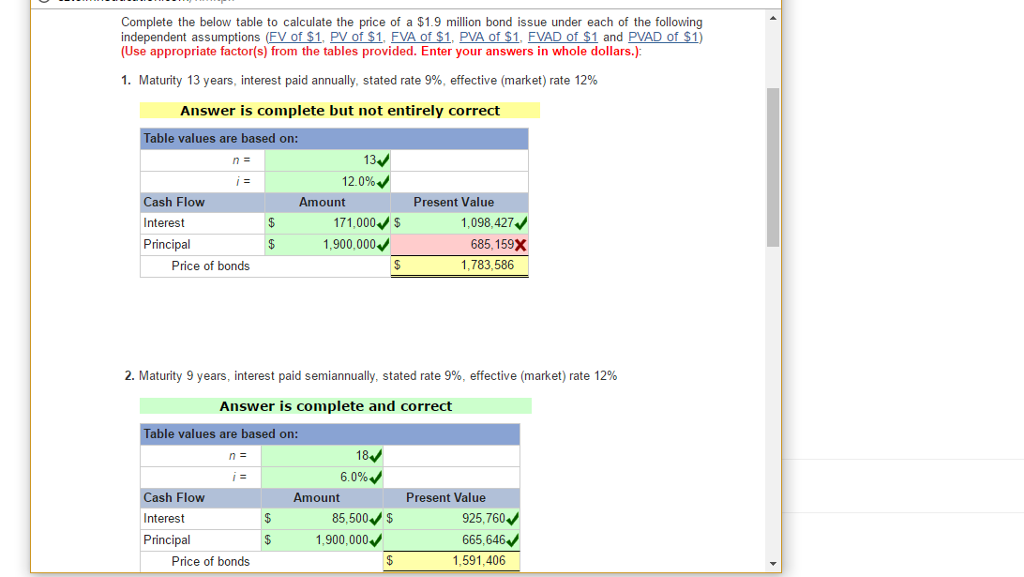Viewport: 1024px width, 577px height.
Task: Open the FVAD of $1 link
Action: pyautogui.click(x=562, y=36)
